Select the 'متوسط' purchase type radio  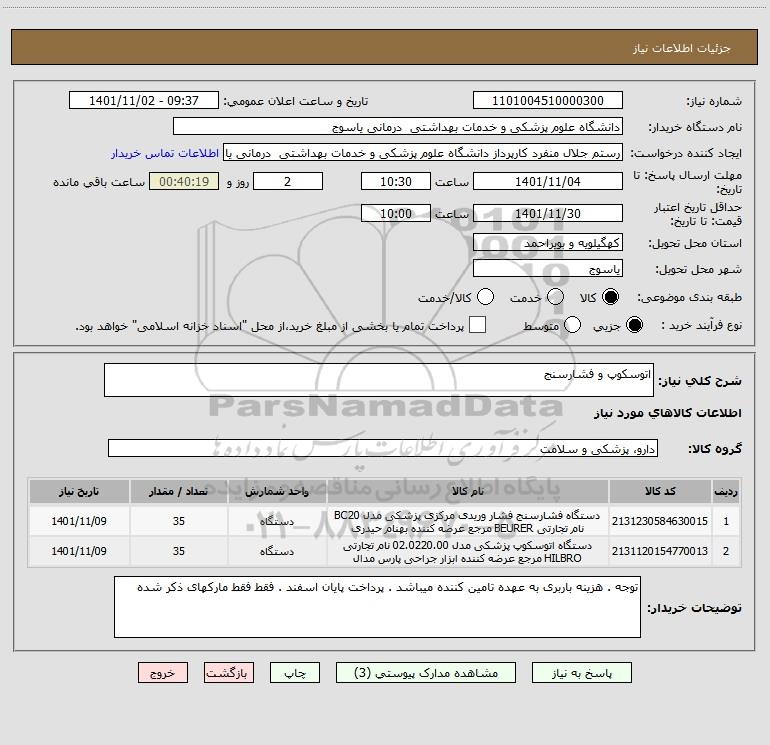(x=572, y=325)
